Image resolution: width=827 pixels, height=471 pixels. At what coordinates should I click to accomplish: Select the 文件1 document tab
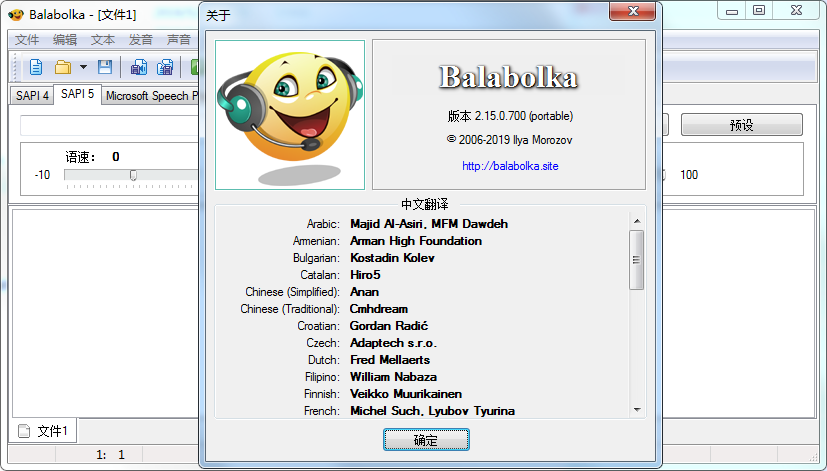click(x=43, y=431)
